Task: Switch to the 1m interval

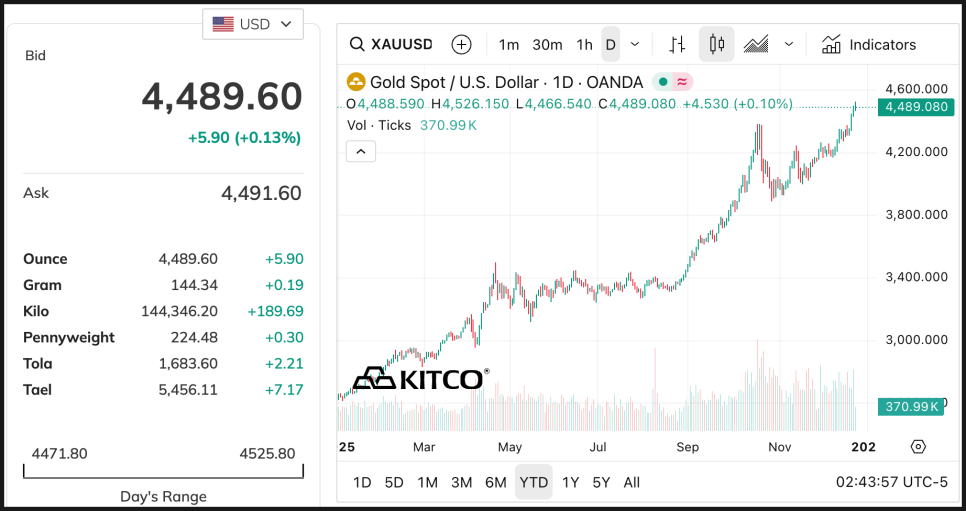Action: coord(509,44)
